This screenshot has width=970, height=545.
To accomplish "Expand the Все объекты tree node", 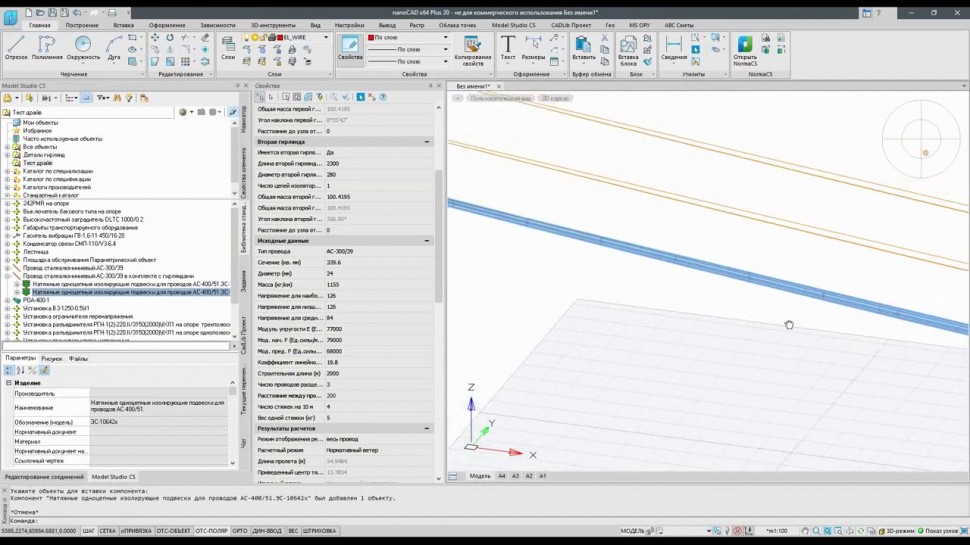I will [x=7, y=147].
